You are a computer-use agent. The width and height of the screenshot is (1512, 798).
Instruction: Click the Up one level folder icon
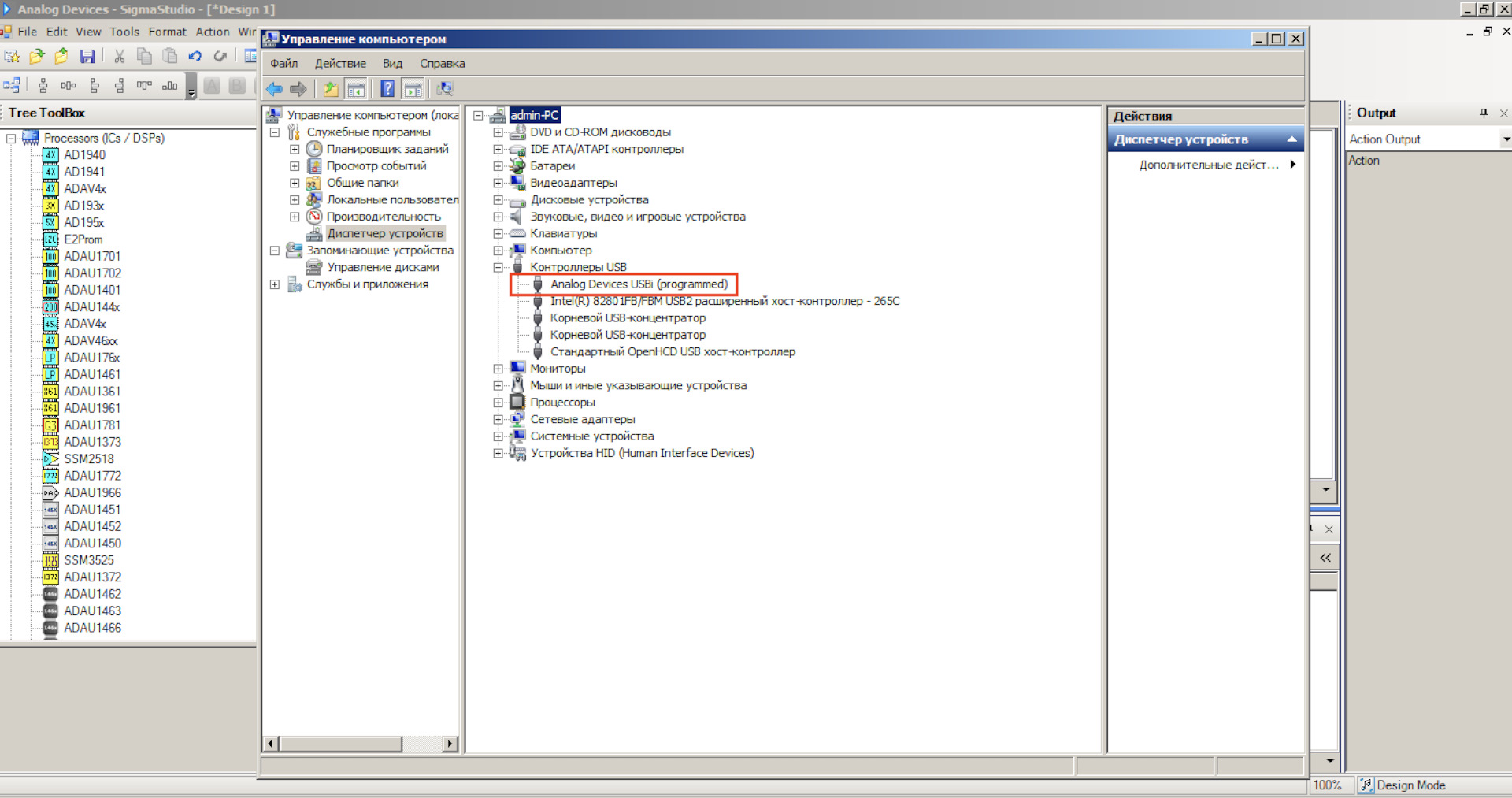(331, 89)
